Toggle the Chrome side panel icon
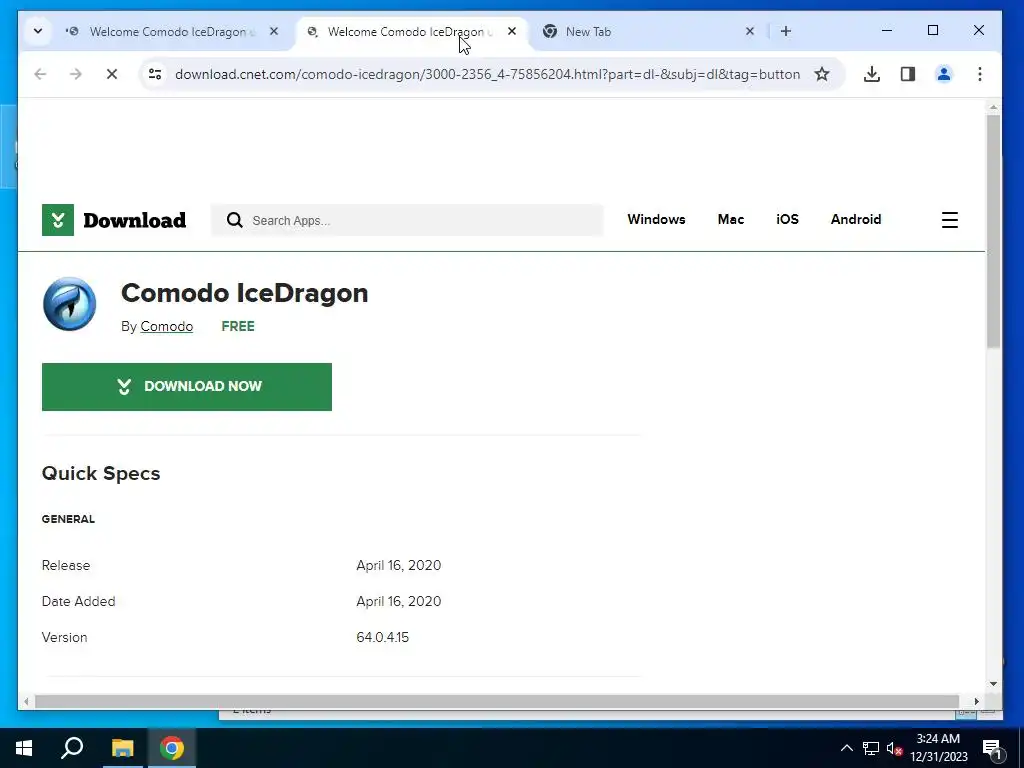1024x768 pixels. (908, 74)
